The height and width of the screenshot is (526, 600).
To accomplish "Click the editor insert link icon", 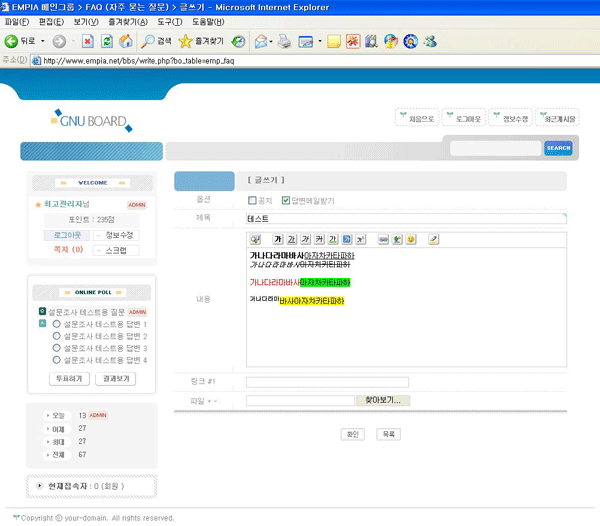I will click(x=383, y=240).
